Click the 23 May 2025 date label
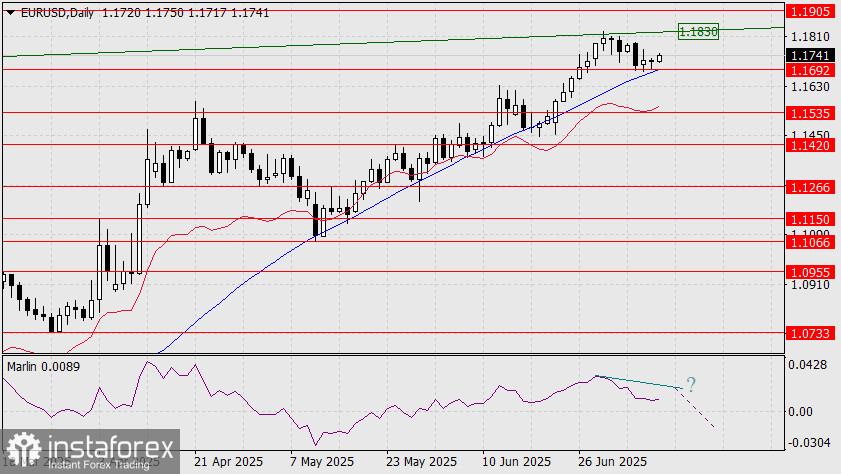The height and width of the screenshot is (474, 841). pyautogui.click(x=422, y=462)
